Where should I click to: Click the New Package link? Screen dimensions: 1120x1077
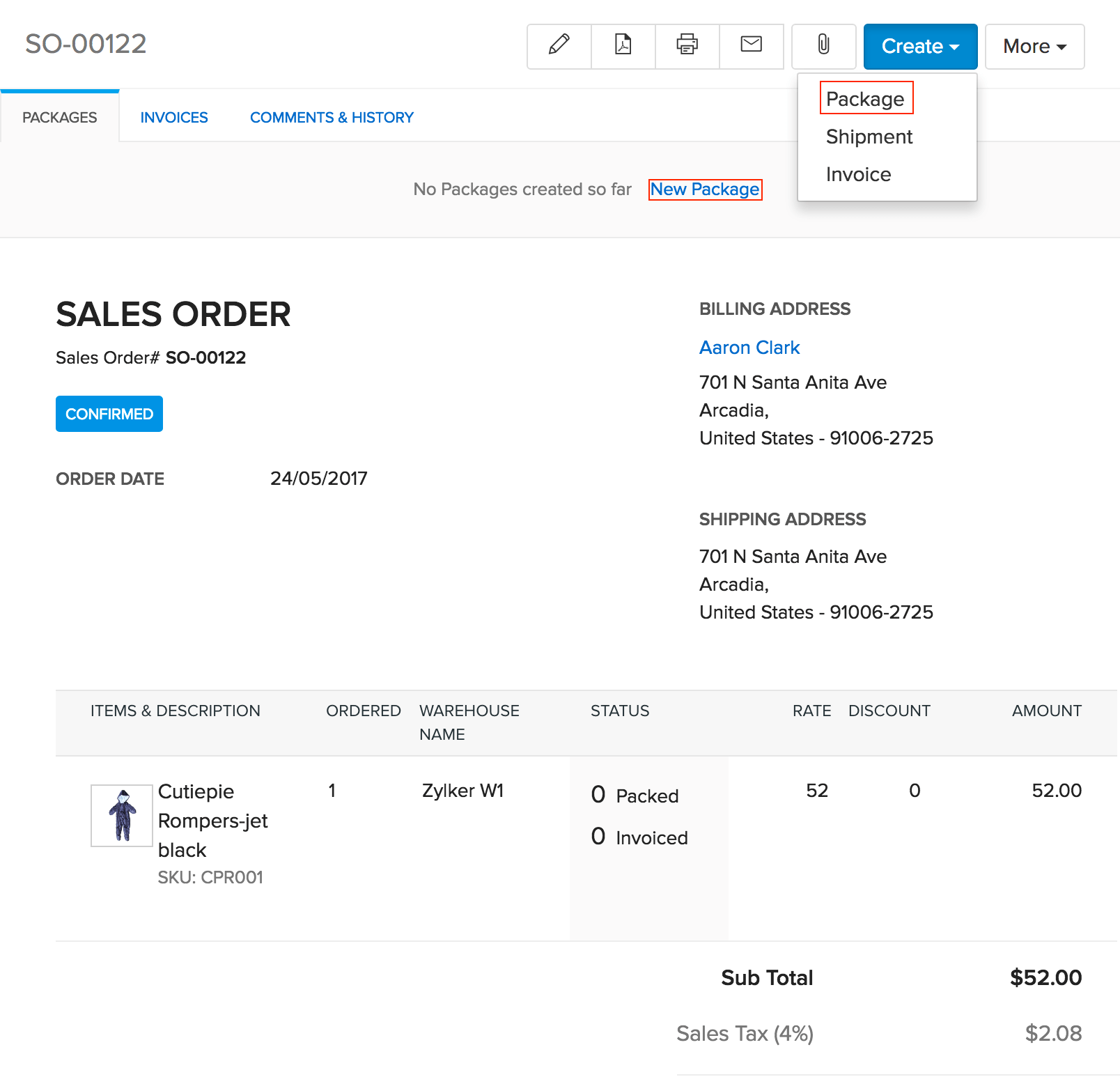point(705,189)
